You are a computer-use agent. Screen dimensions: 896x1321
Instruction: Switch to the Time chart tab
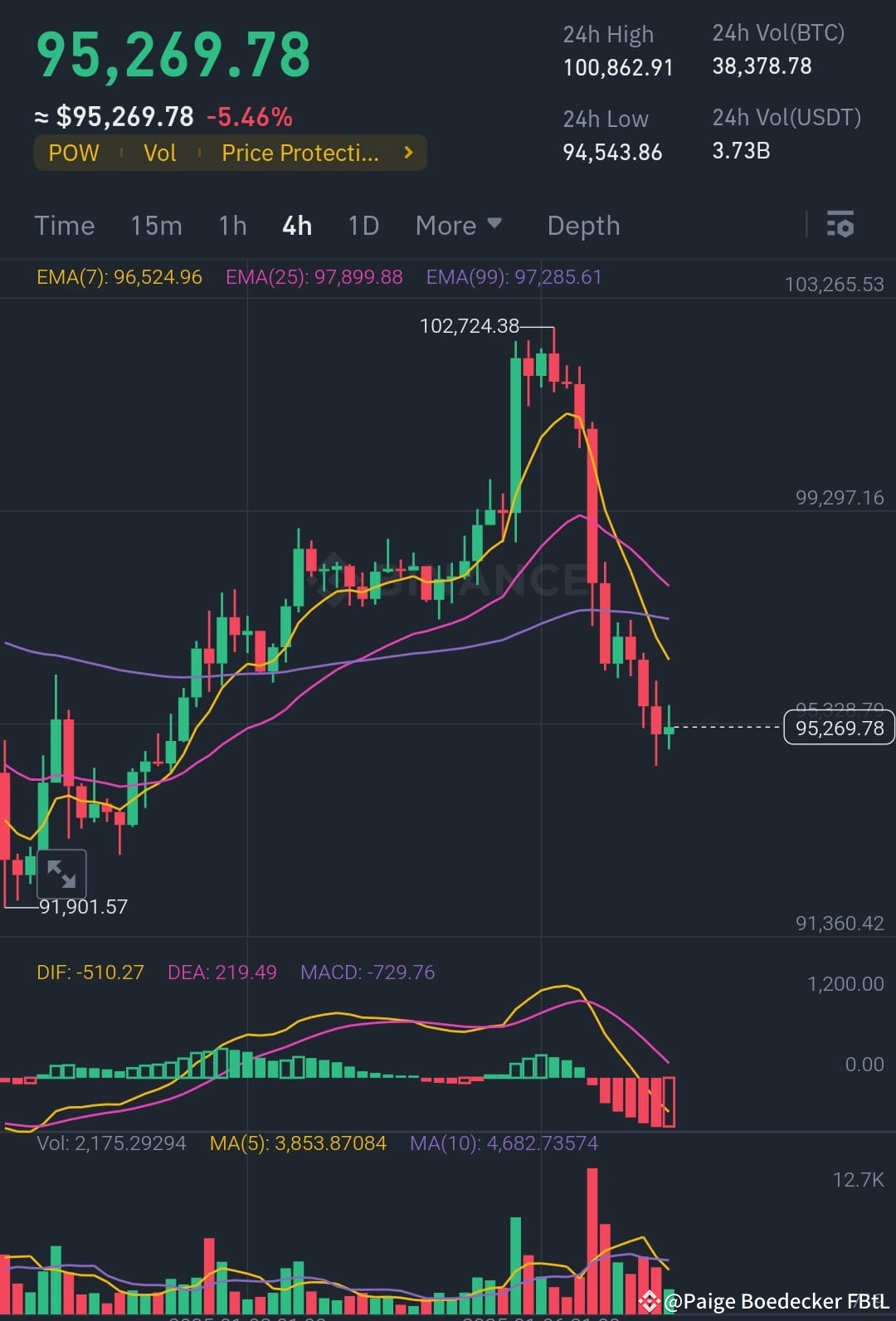(65, 226)
